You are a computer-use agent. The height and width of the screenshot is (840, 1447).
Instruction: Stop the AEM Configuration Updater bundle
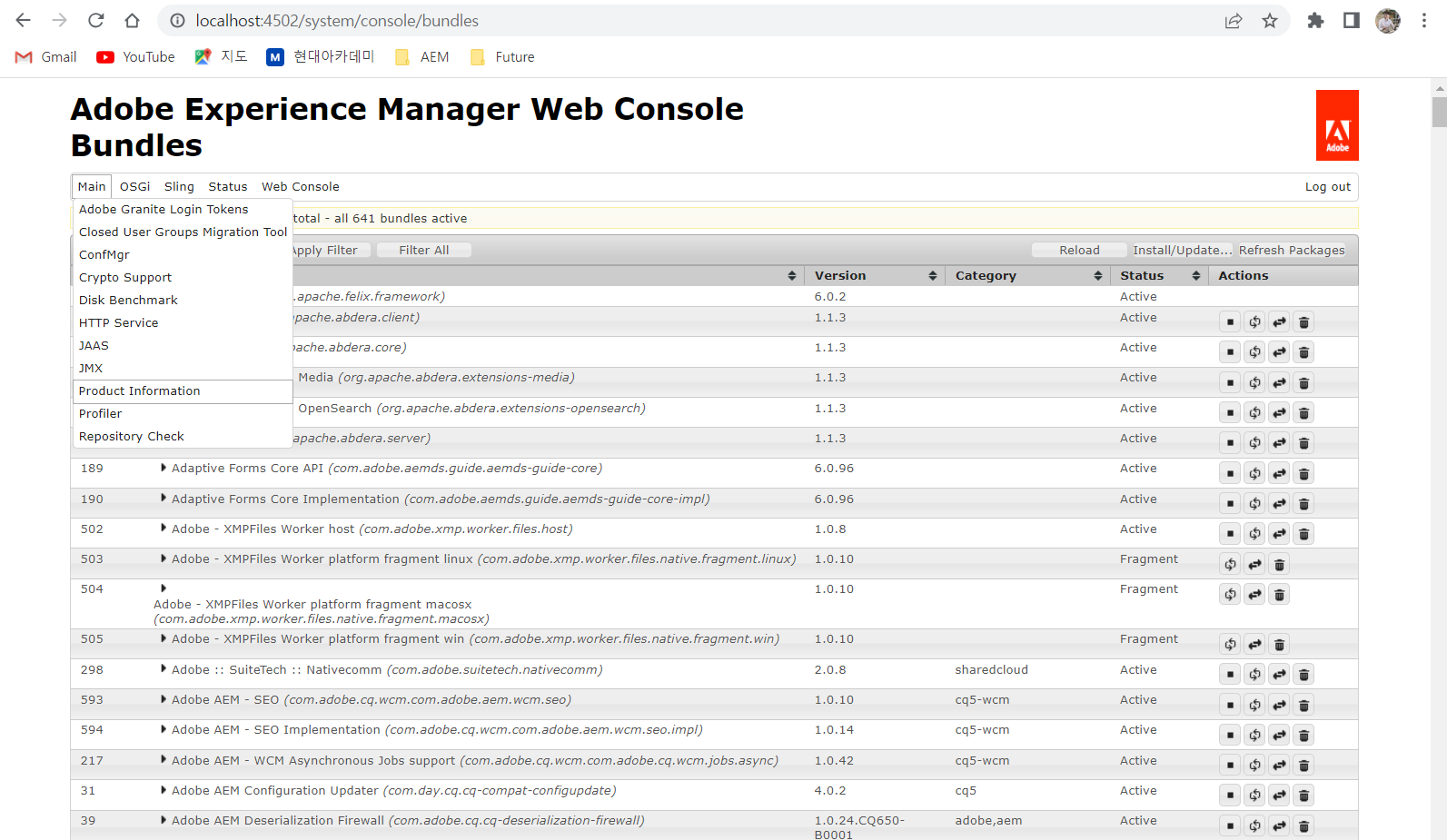pyautogui.click(x=1230, y=795)
